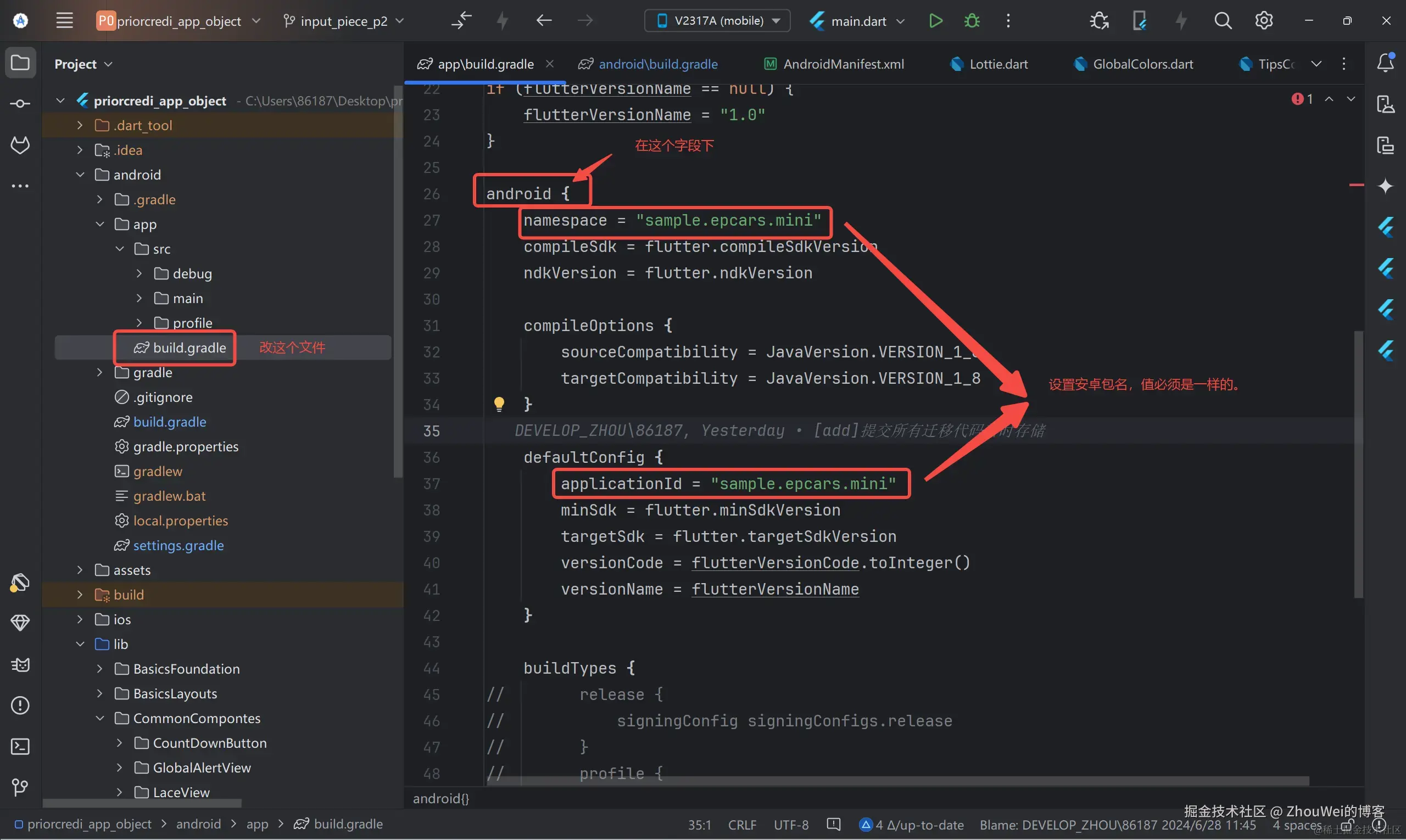Open the V2317A (mobile) device selector
This screenshot has height=840, width=1406.
717,21
